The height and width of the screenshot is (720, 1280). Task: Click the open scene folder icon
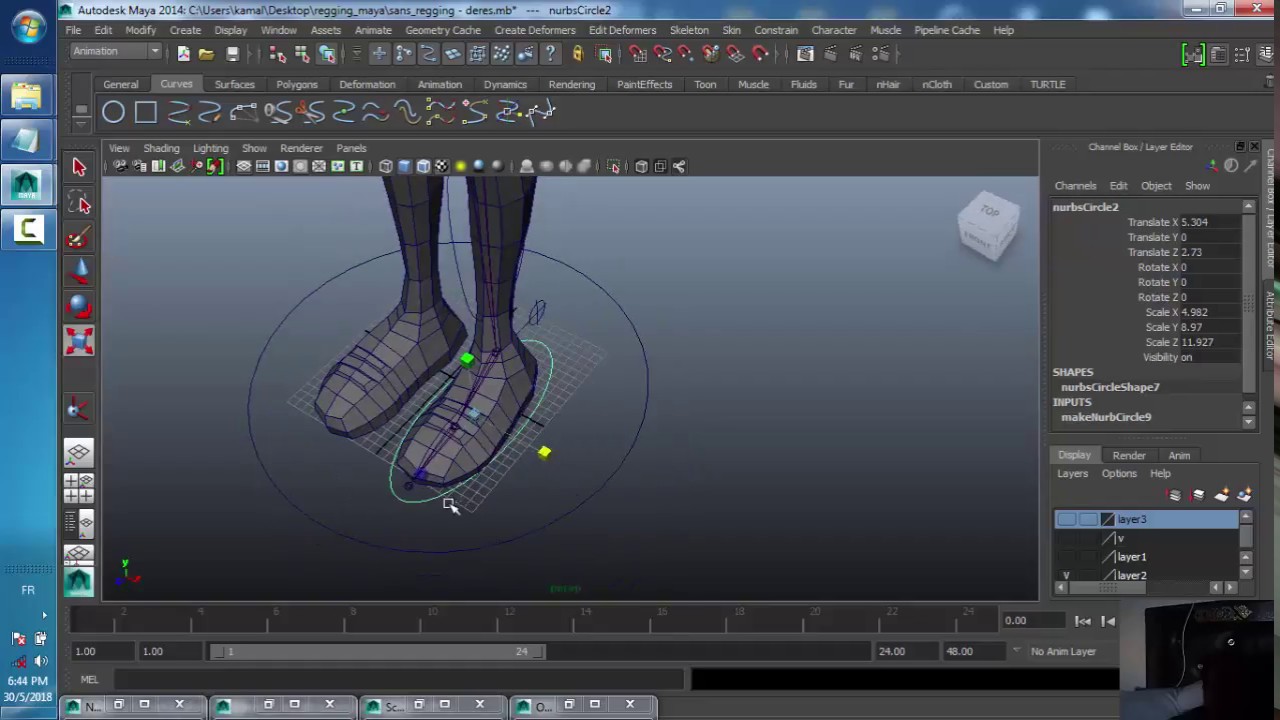tap(206, 54)
